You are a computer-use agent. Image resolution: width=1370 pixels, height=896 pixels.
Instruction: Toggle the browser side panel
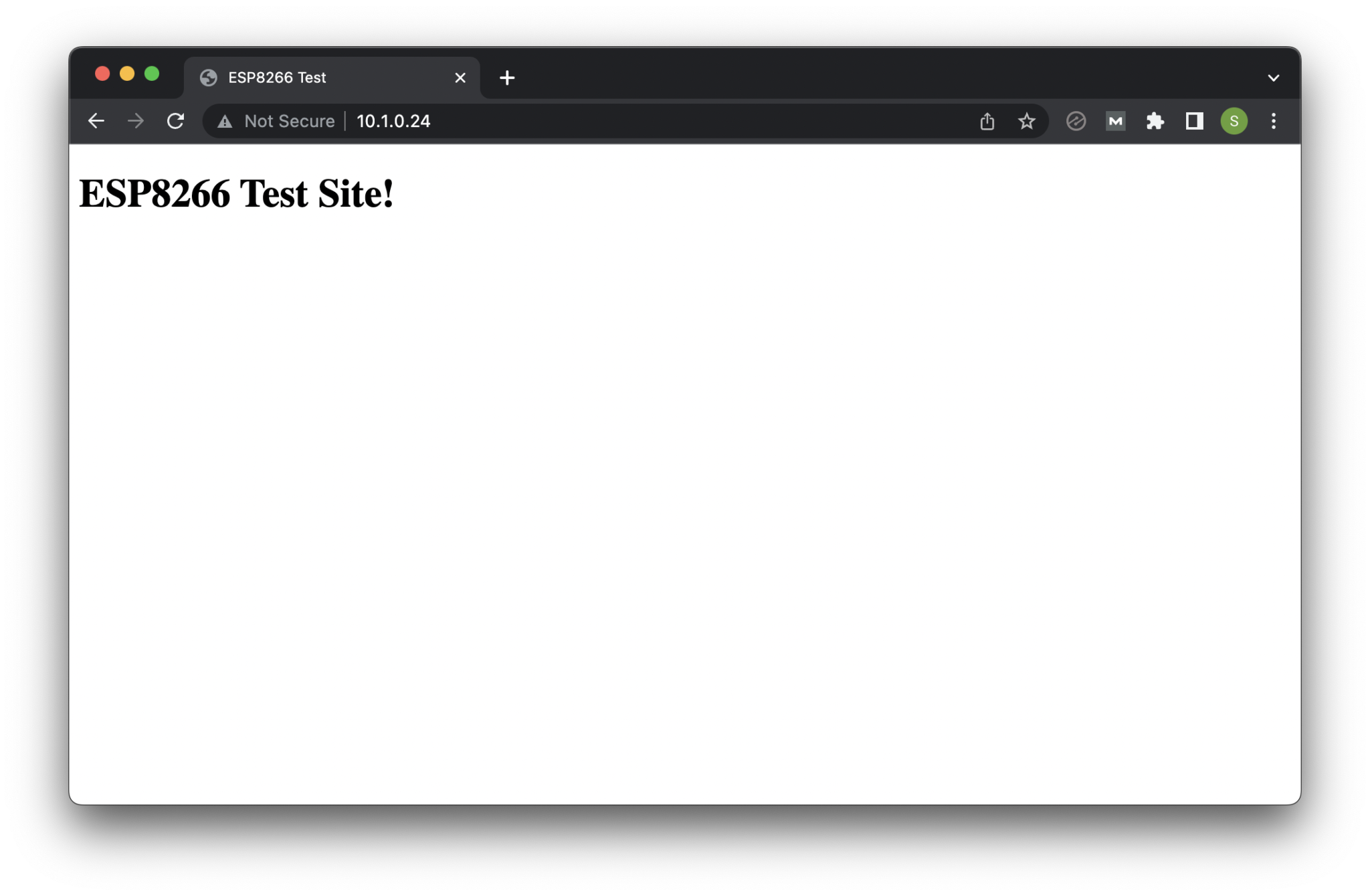click(1193, 121)
